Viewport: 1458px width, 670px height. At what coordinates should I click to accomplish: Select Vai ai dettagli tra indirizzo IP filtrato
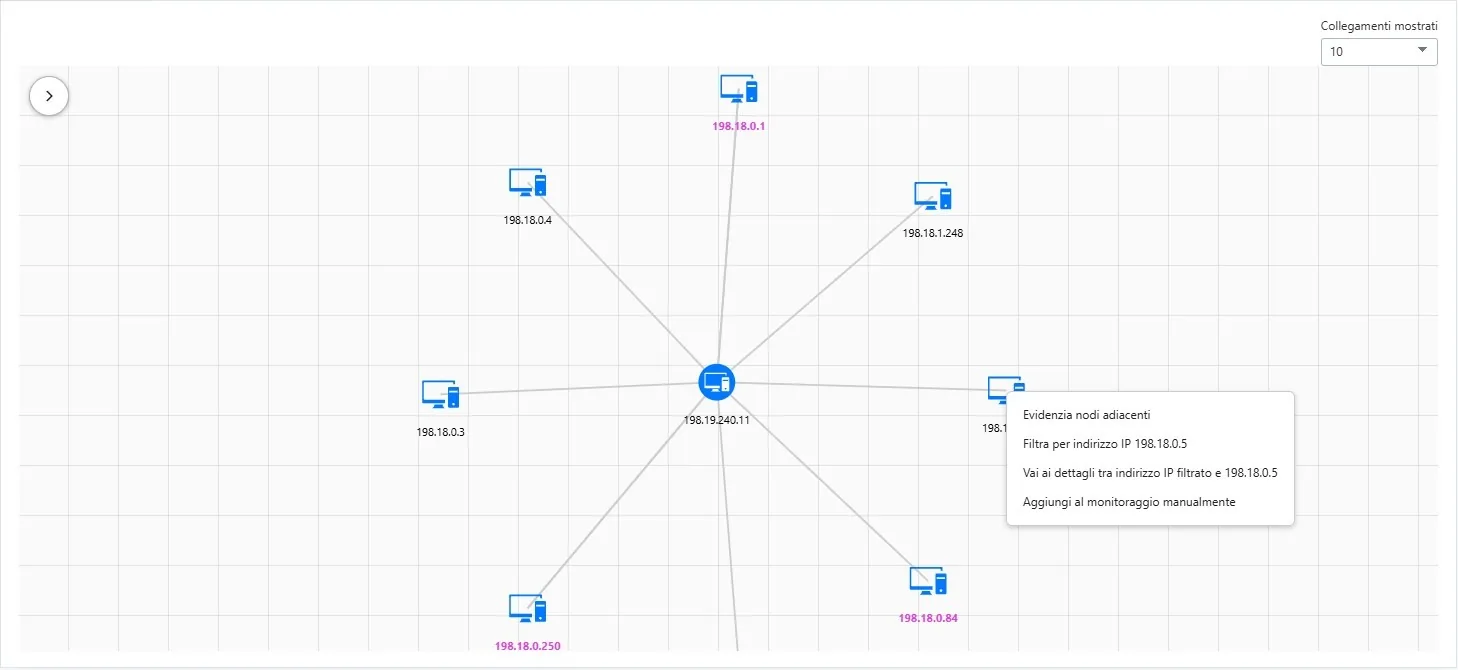point(1150,473)
